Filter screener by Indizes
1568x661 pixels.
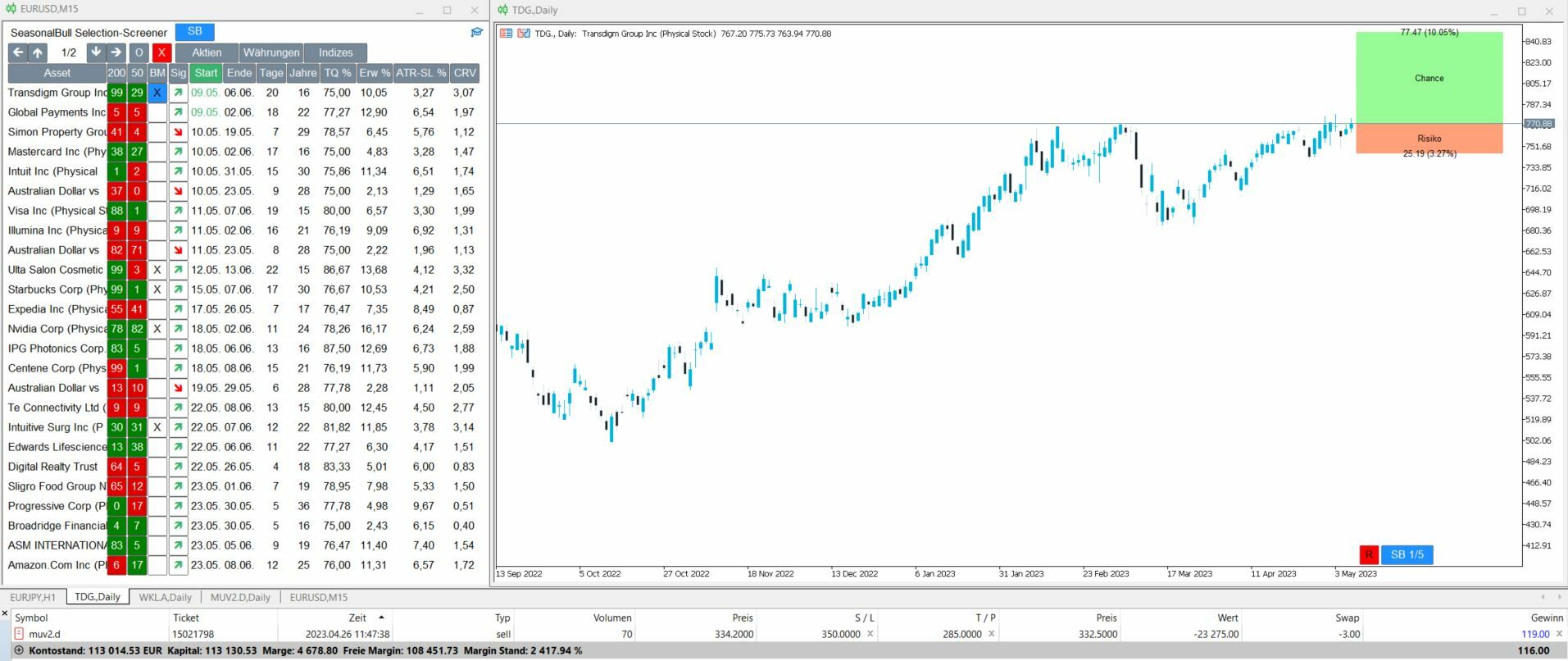(336, 52)
